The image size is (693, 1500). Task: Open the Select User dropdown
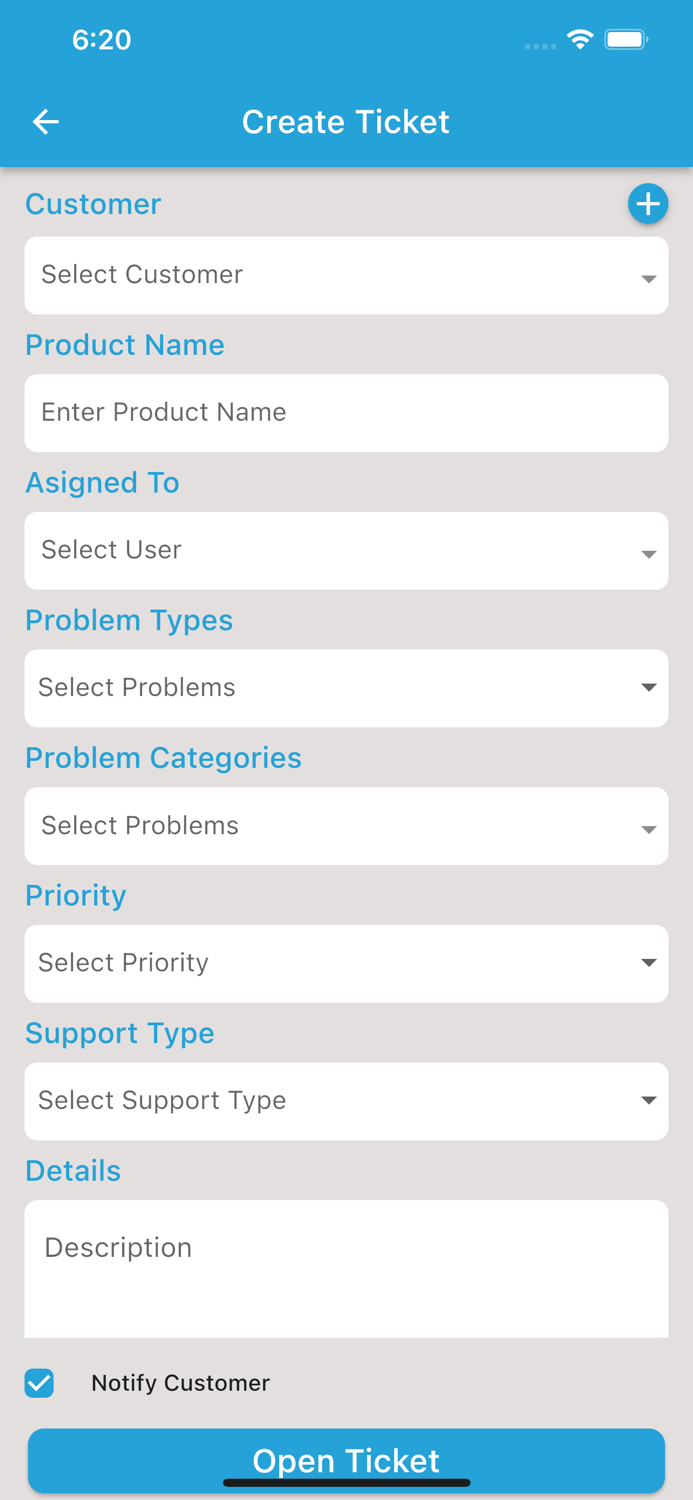click(x=346, y=551)
